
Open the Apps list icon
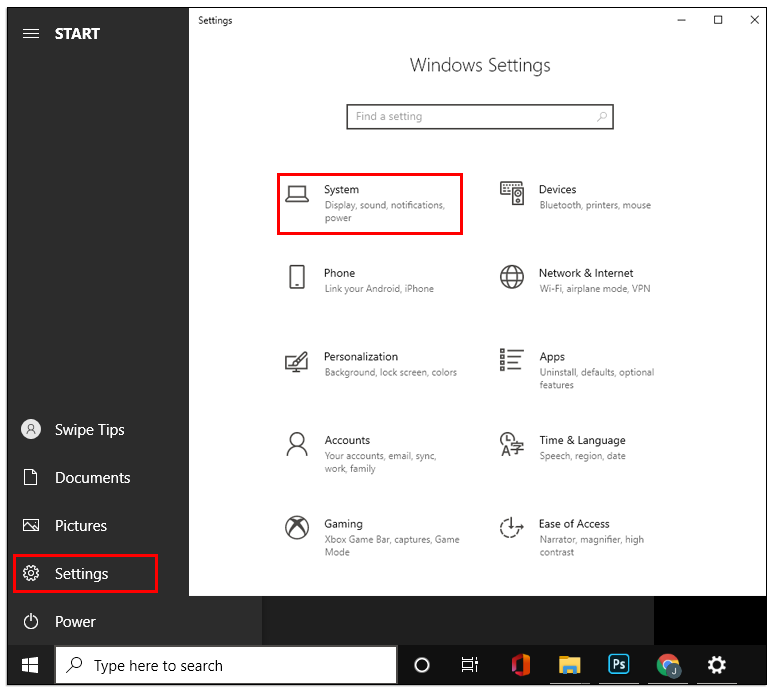[x=511, y=360]
